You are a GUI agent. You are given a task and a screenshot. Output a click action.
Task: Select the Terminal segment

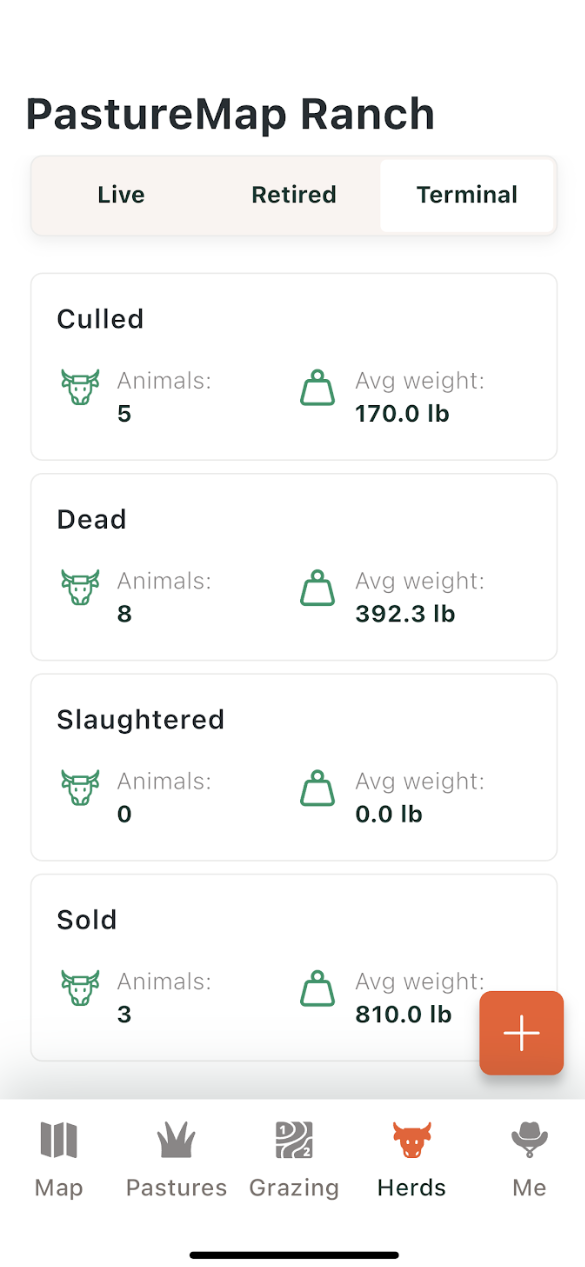467,195
